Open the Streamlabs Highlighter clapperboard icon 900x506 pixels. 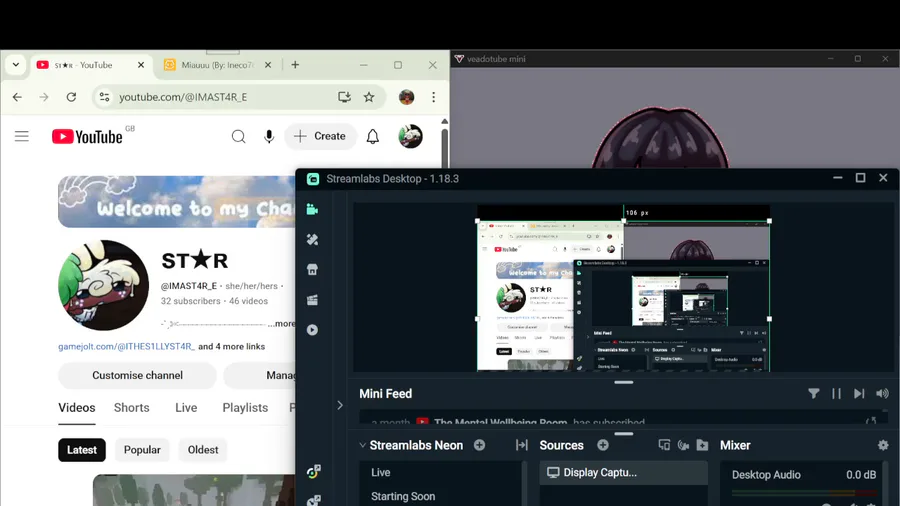tap(312, 300)
